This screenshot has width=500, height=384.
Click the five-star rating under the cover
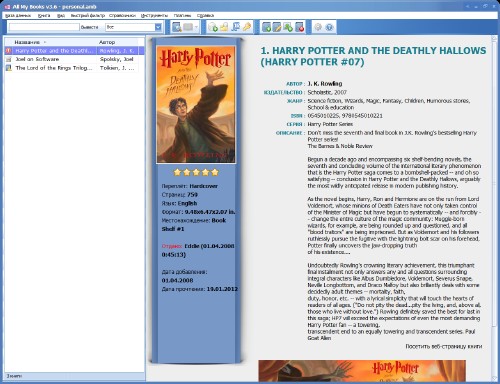[196, 172]
